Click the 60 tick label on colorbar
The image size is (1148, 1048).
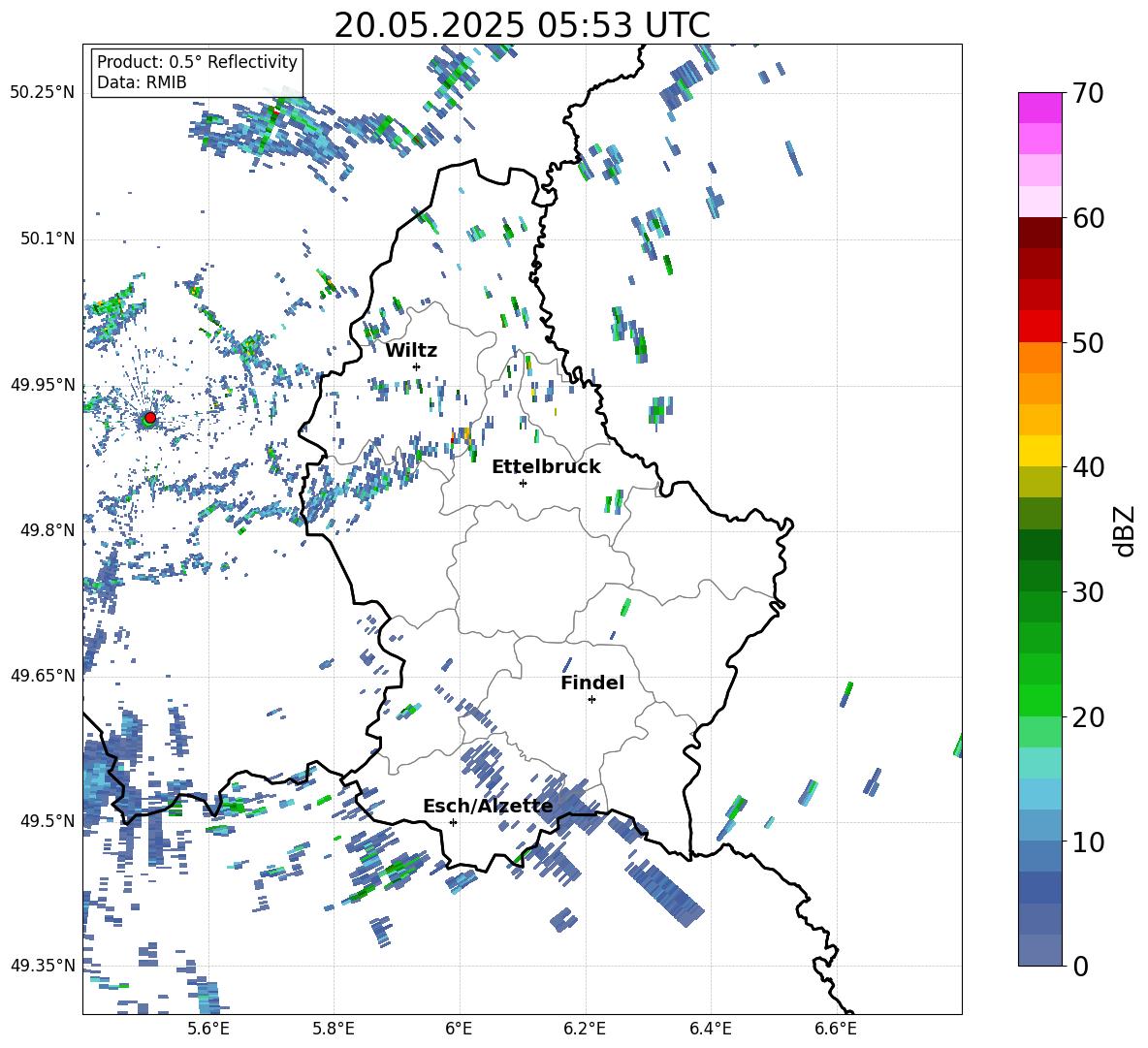coord(1088,218)
